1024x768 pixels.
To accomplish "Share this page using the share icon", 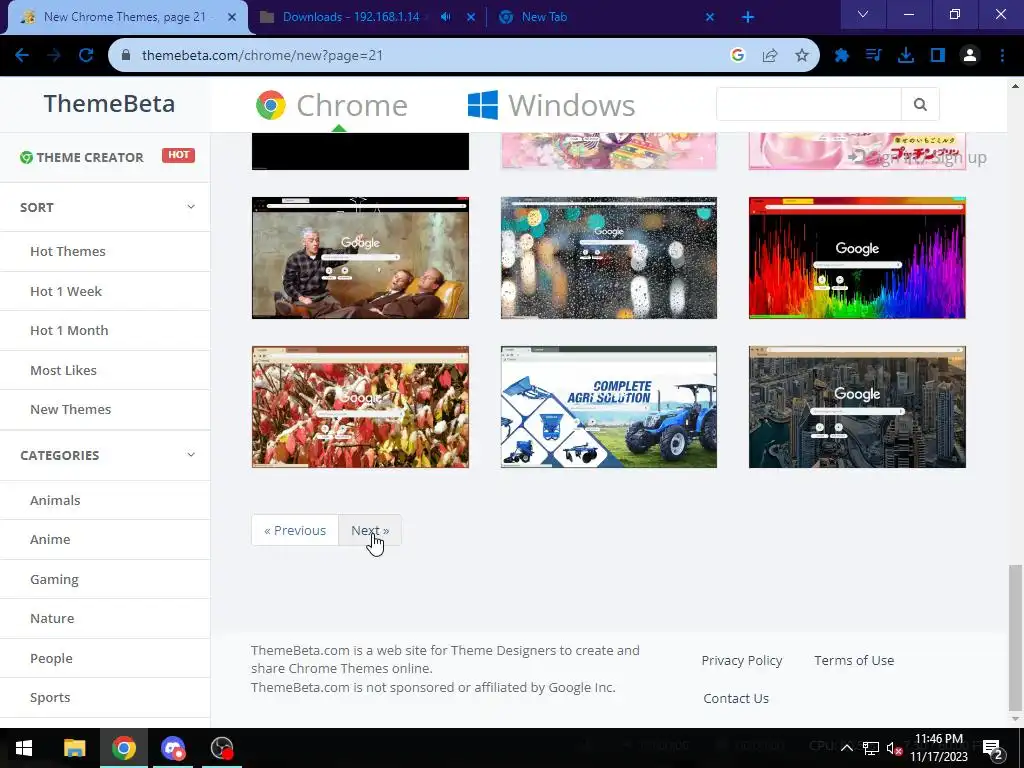I will pyautogui.click(x=770, y=56).
